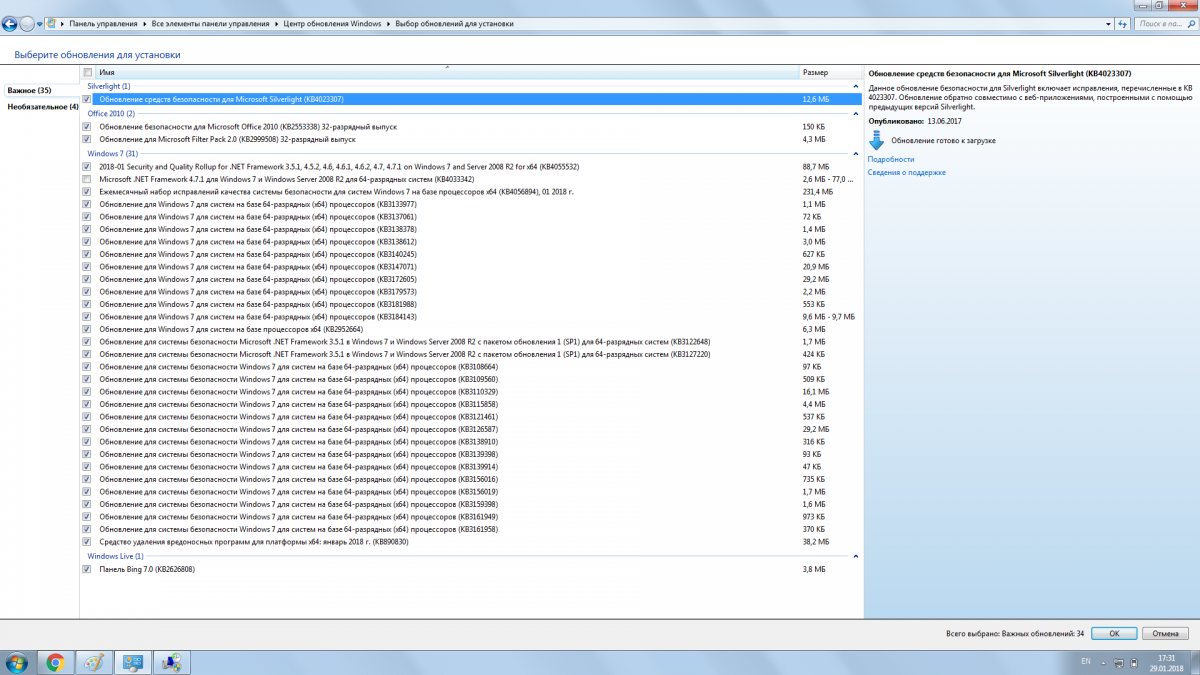Open the Windows Start menu orb
The height and width of the screenshot is (675, 1200).
18,662
